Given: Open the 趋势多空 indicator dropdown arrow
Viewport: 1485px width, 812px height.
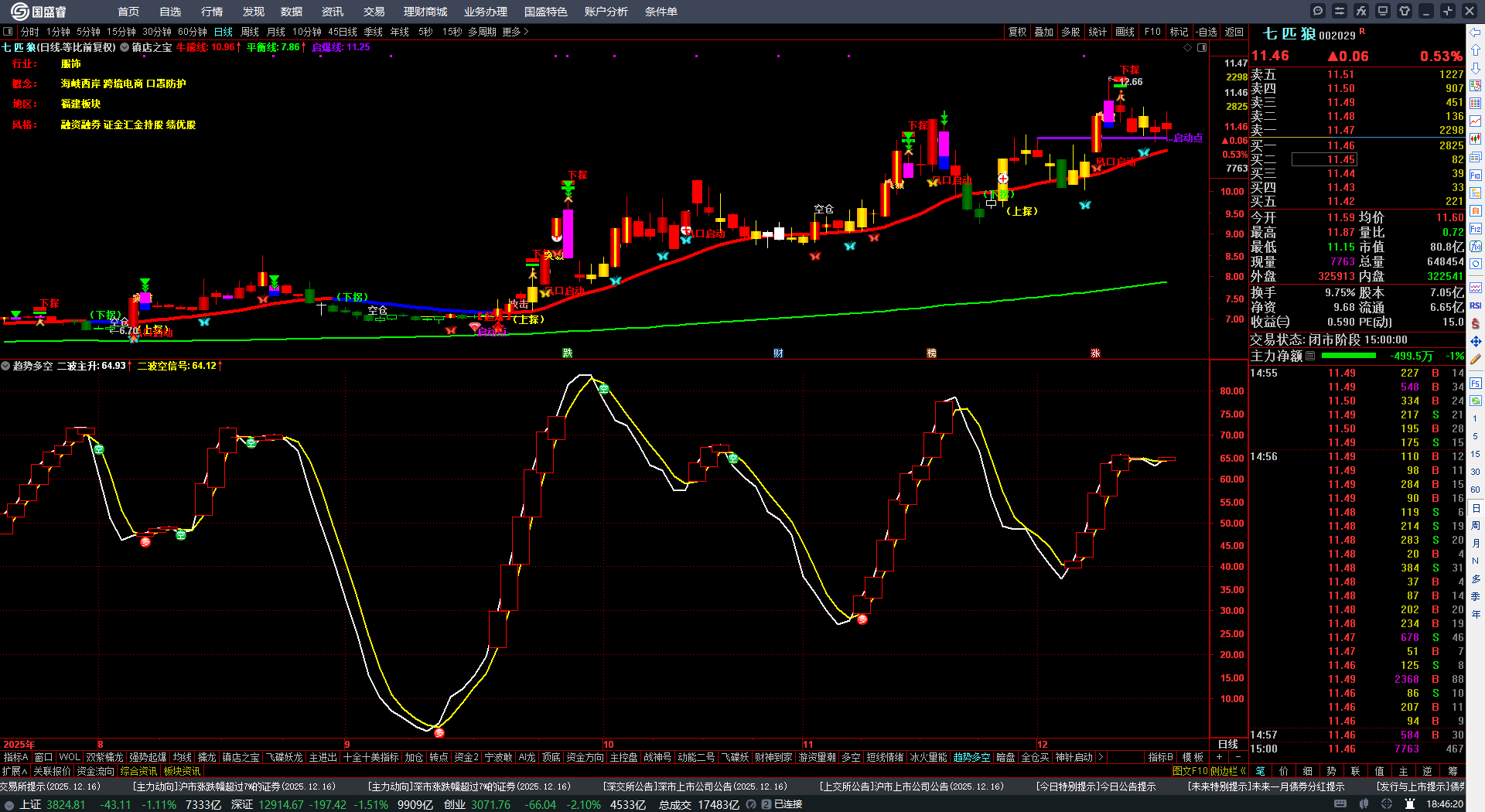Looking at the screenshot, I should (5, 366).
